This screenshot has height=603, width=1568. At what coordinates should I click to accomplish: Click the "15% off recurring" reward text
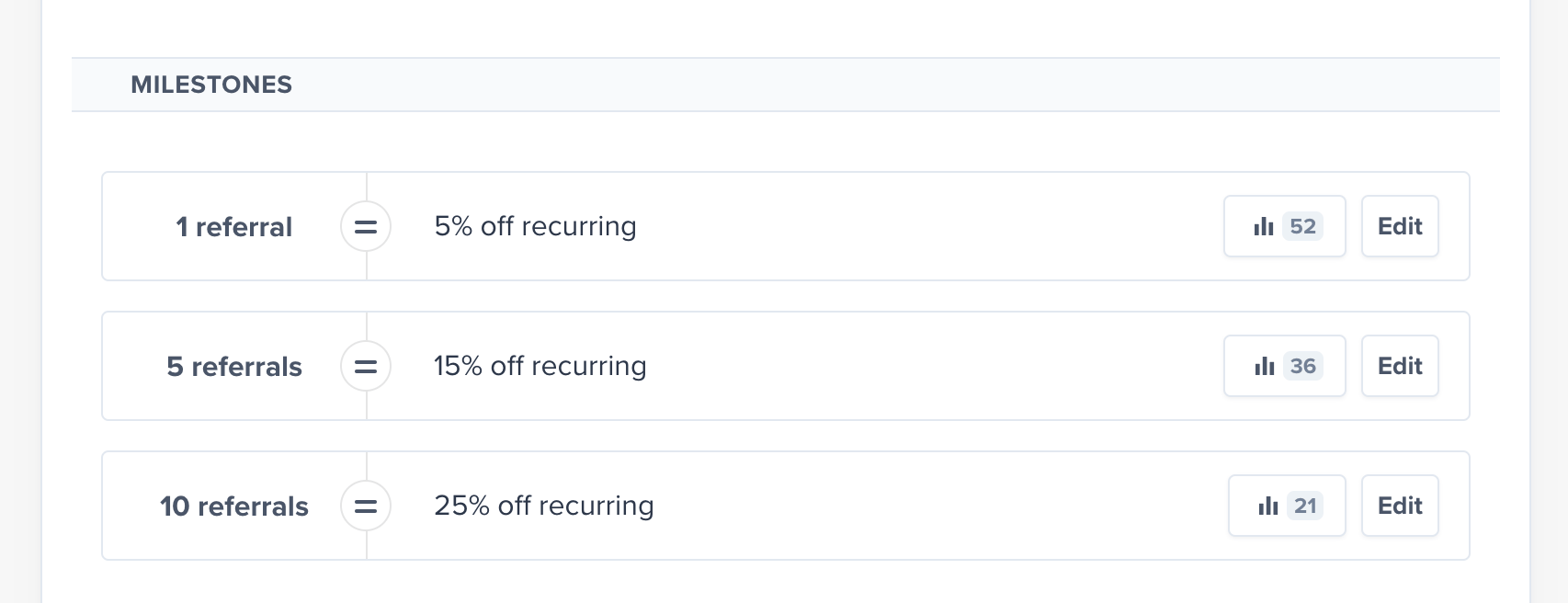(x=540, y=366)
